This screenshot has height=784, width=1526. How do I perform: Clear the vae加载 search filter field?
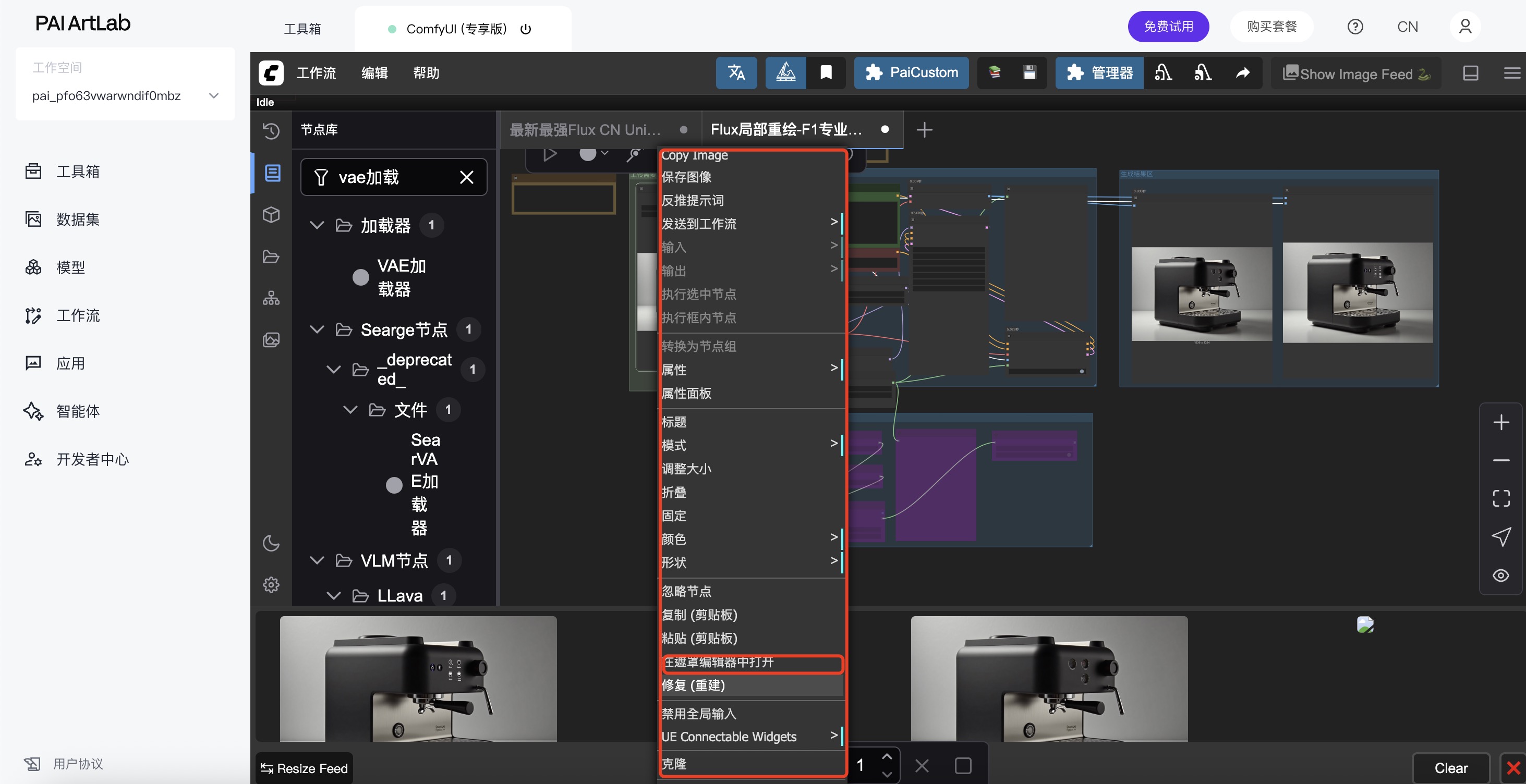(467, 177)
